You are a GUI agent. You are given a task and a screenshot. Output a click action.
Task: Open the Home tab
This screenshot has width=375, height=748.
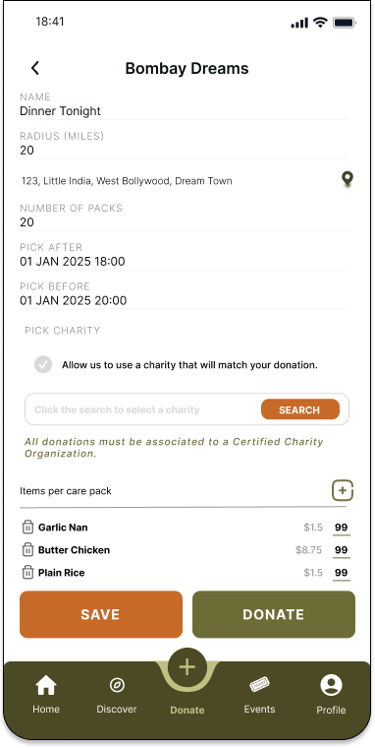[x=46, y=694]
